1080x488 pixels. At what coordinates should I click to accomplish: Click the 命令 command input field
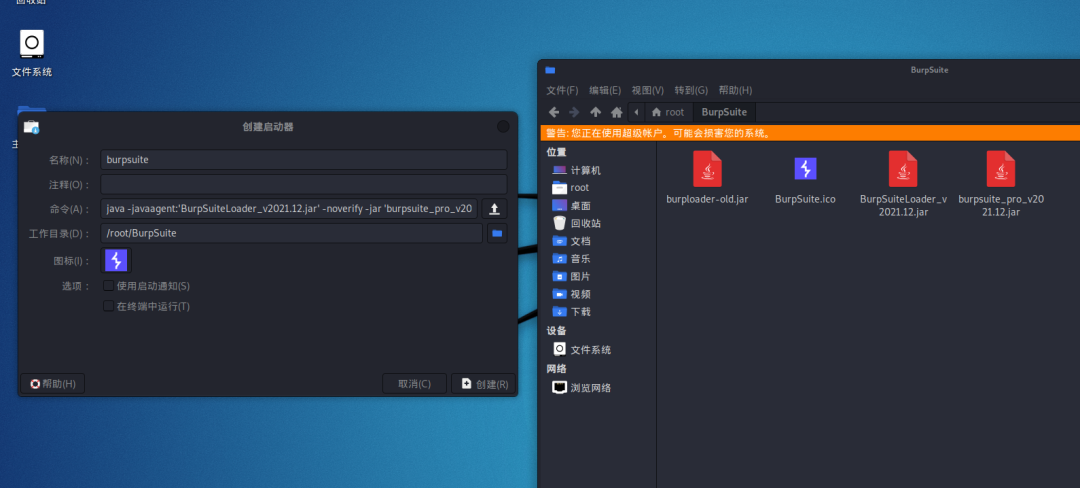(289, 209)
